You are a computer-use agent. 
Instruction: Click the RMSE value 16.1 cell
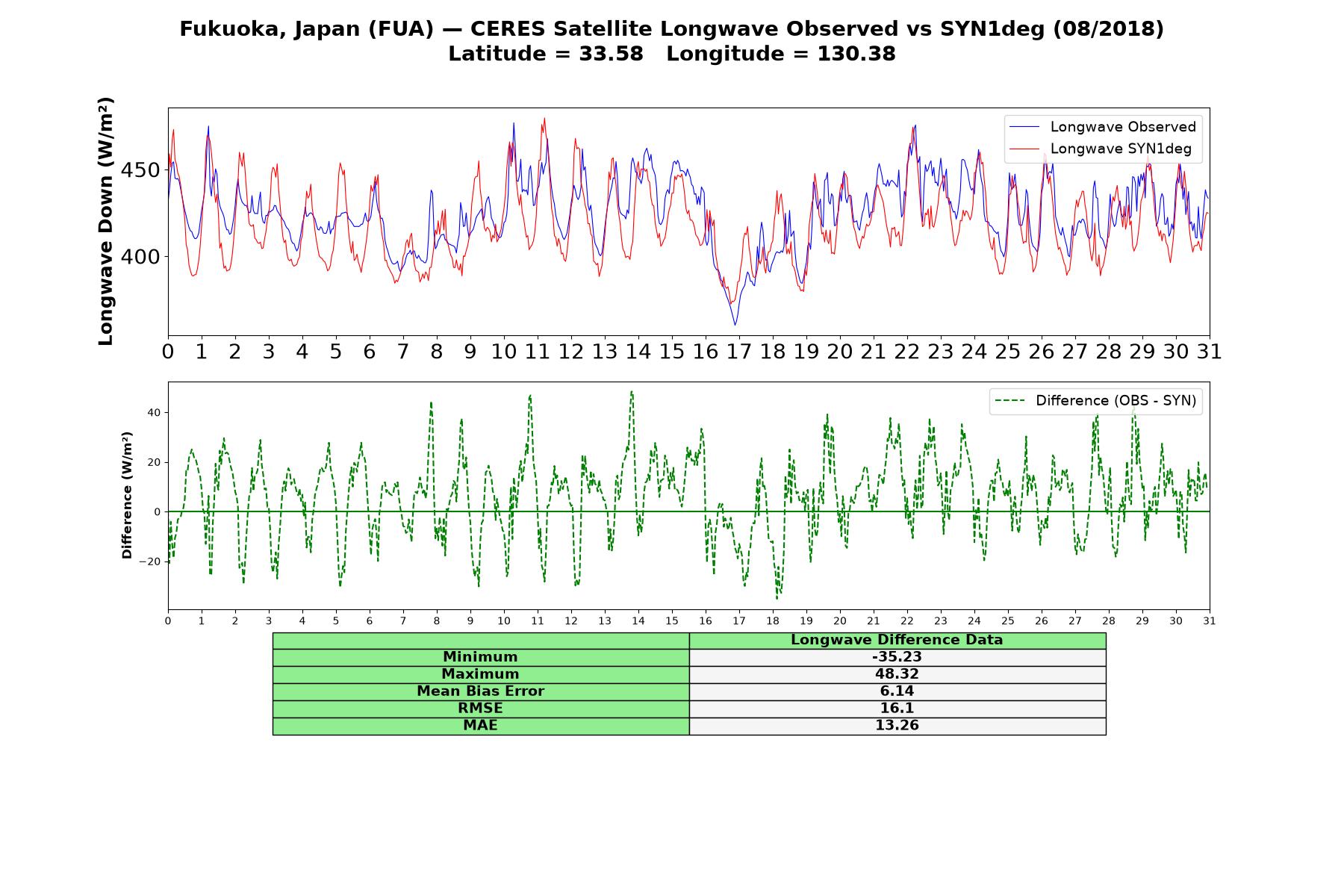coord(897,709)
